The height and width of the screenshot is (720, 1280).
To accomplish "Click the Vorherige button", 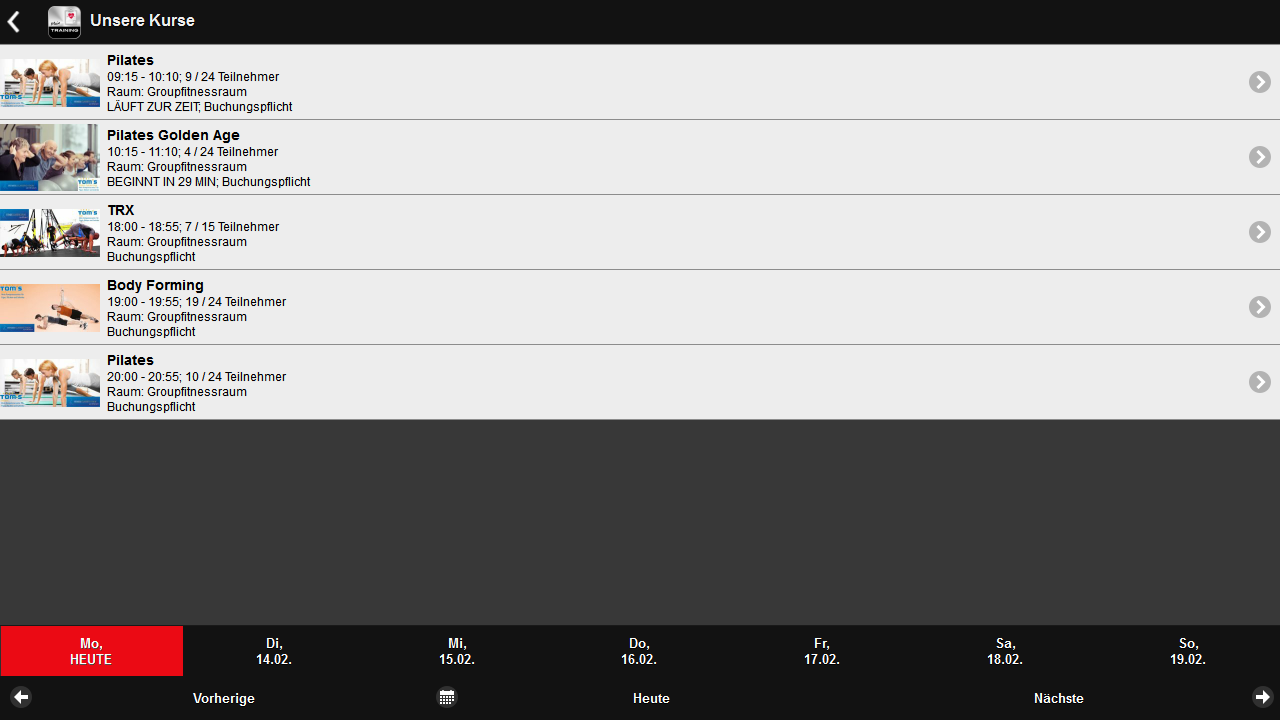I will (x=224, y=698).
